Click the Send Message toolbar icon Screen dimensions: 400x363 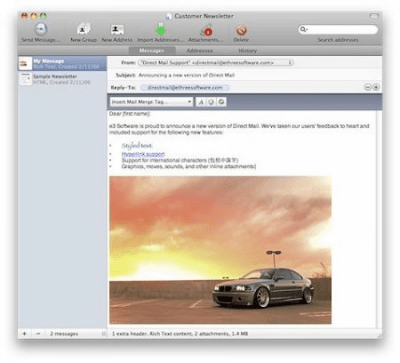(41, 29)
